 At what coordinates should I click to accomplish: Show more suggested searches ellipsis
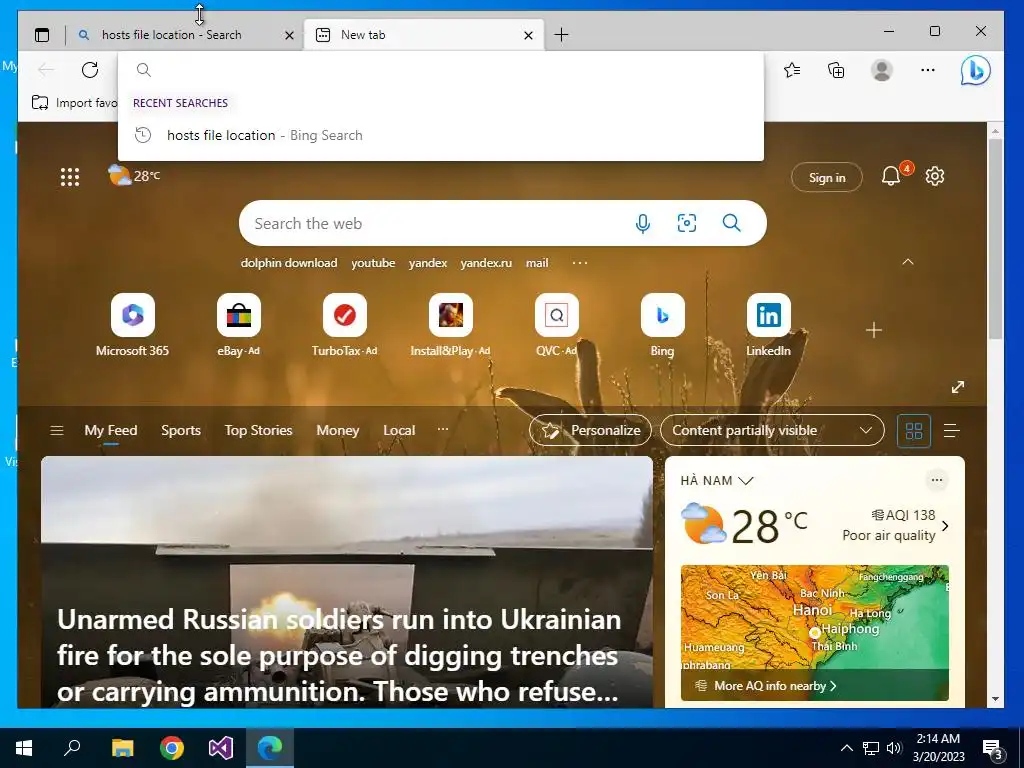(580, 263)
